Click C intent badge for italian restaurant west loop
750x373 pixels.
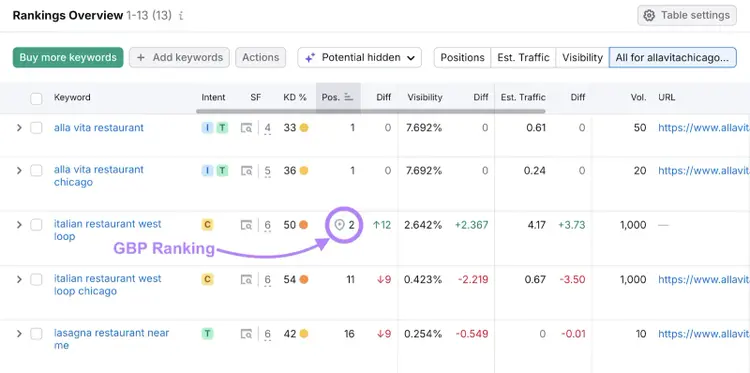207,225
